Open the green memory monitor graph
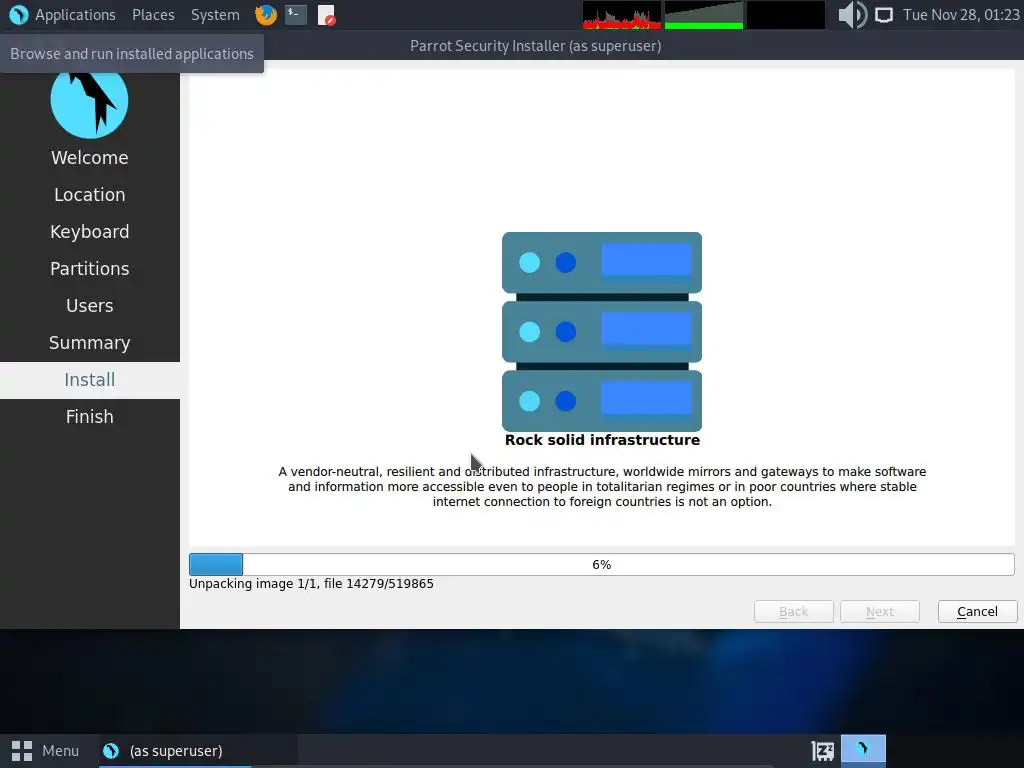1024x768 pixels. click(x=703, y=15)
